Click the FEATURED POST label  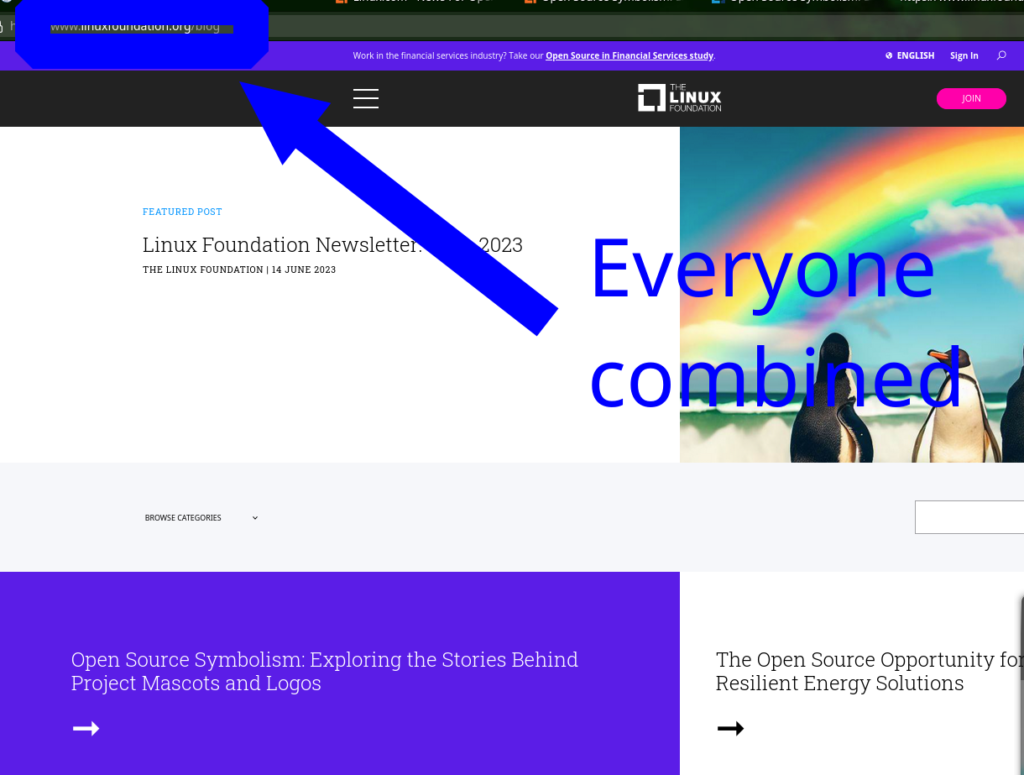pyautogui.click(x=182, y=212)
